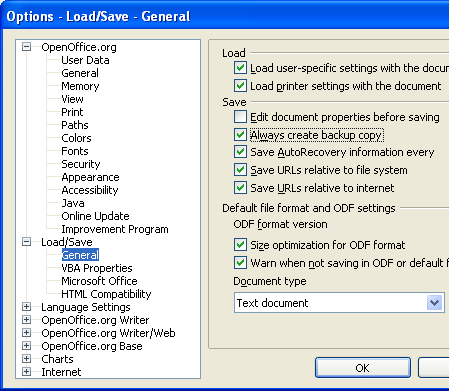Toggle Size optimization for ODF format

click(x=240, y=245)
